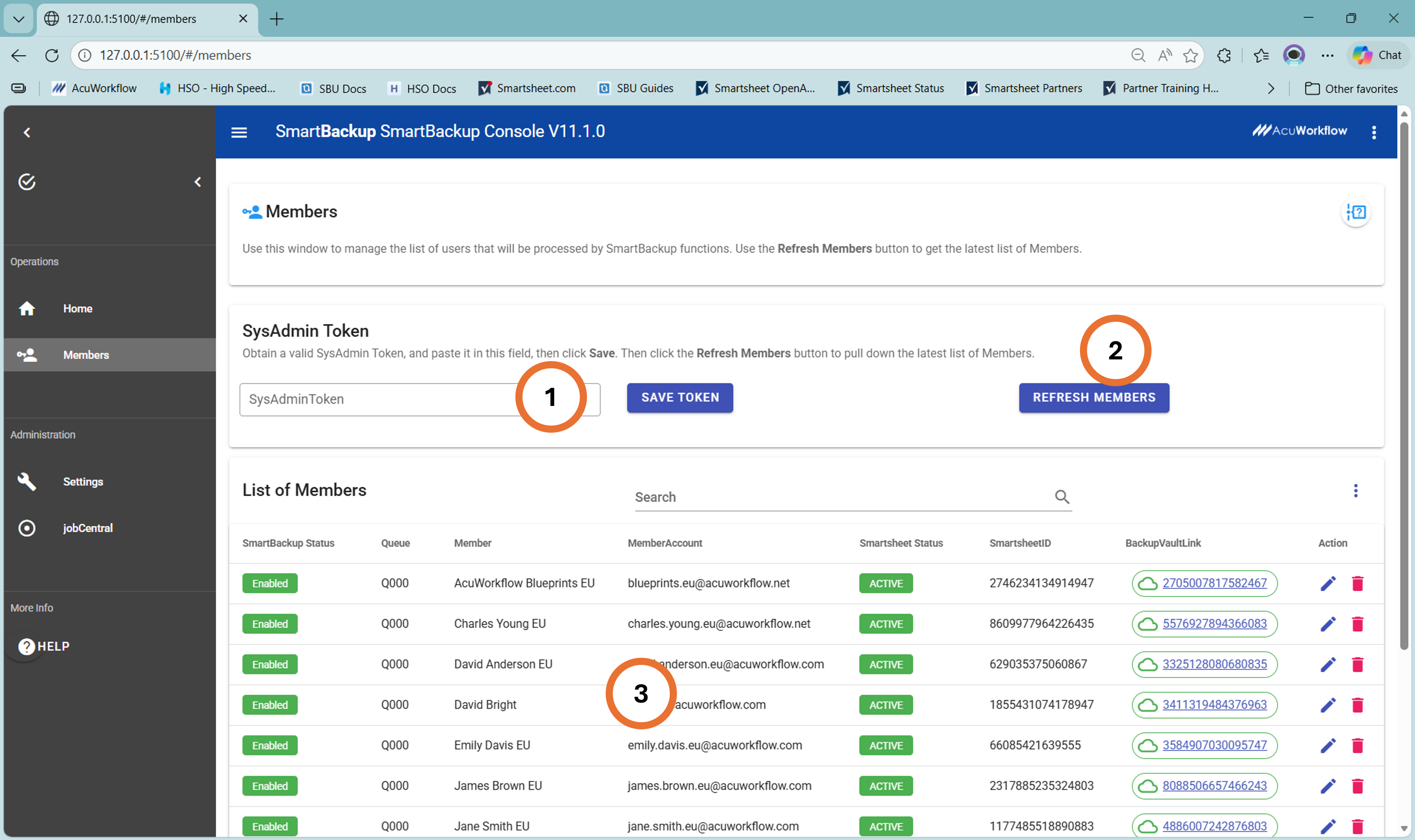
Task: Click the hamburger menu icon in header
Action: click(x=239, y=132)
